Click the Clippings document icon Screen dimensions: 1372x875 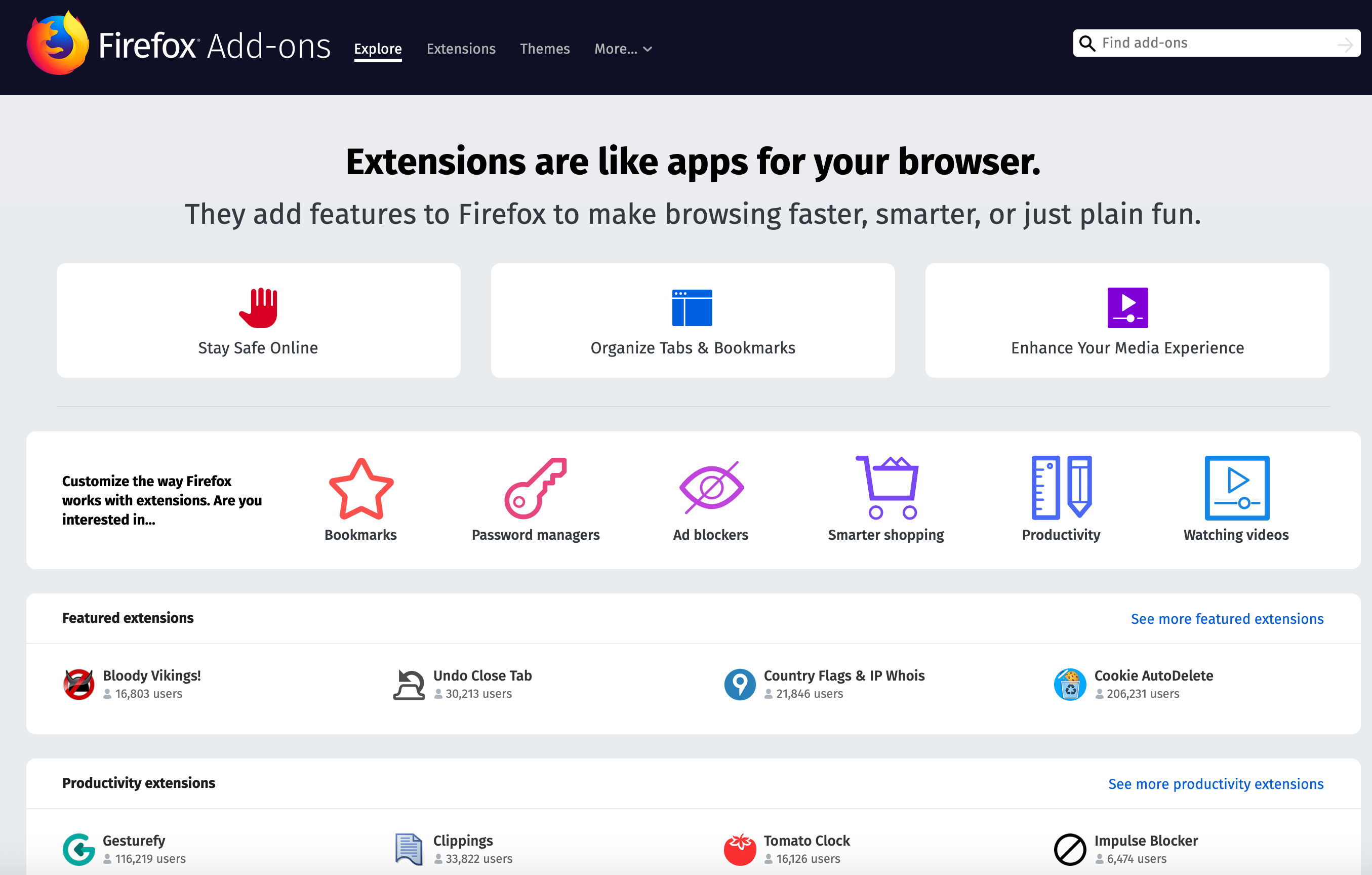coord(409,849)
